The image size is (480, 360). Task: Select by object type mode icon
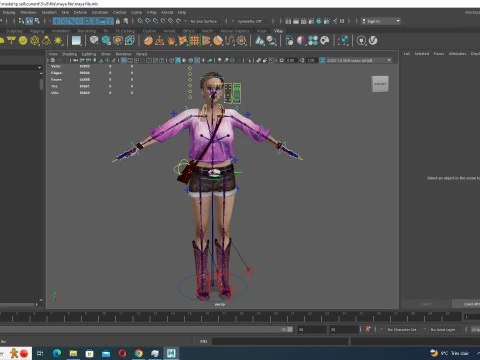29,21
